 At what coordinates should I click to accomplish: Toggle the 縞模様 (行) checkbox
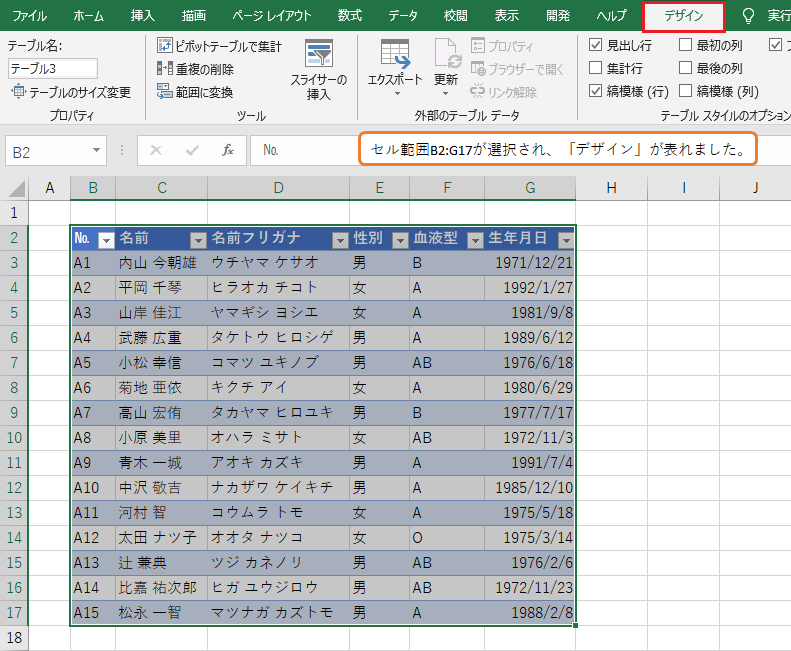596,91
